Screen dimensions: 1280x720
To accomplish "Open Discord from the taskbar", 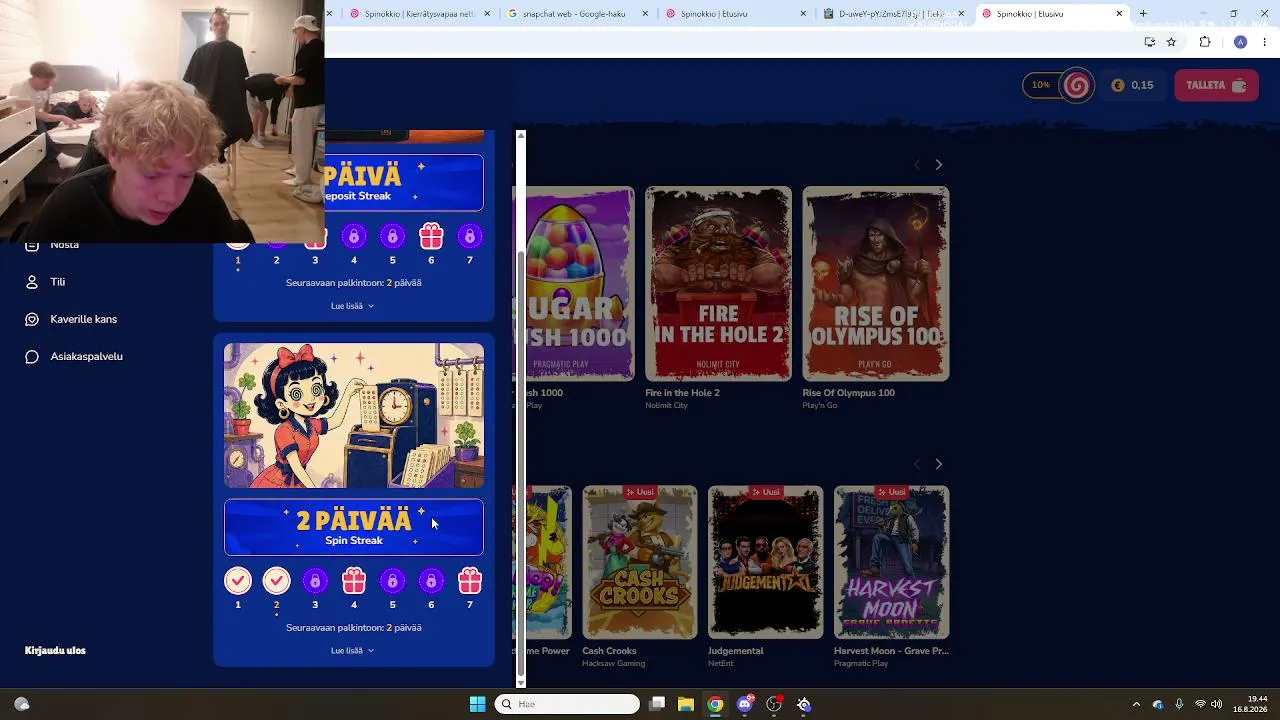I will (744, 704).
